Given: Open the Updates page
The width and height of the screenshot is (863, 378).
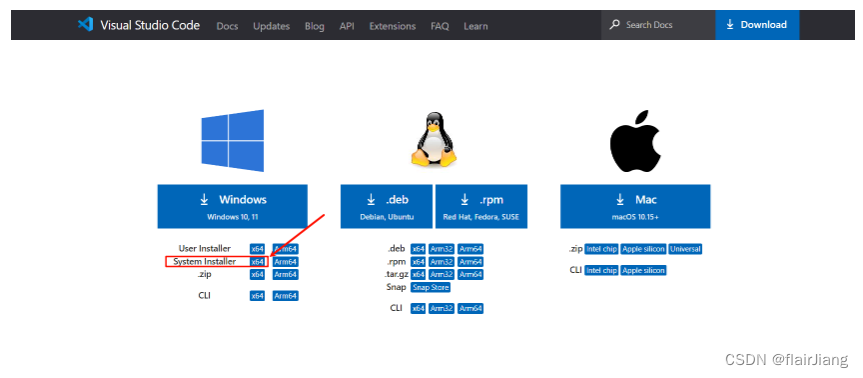Looking at the screenshot, I should 271,26.
